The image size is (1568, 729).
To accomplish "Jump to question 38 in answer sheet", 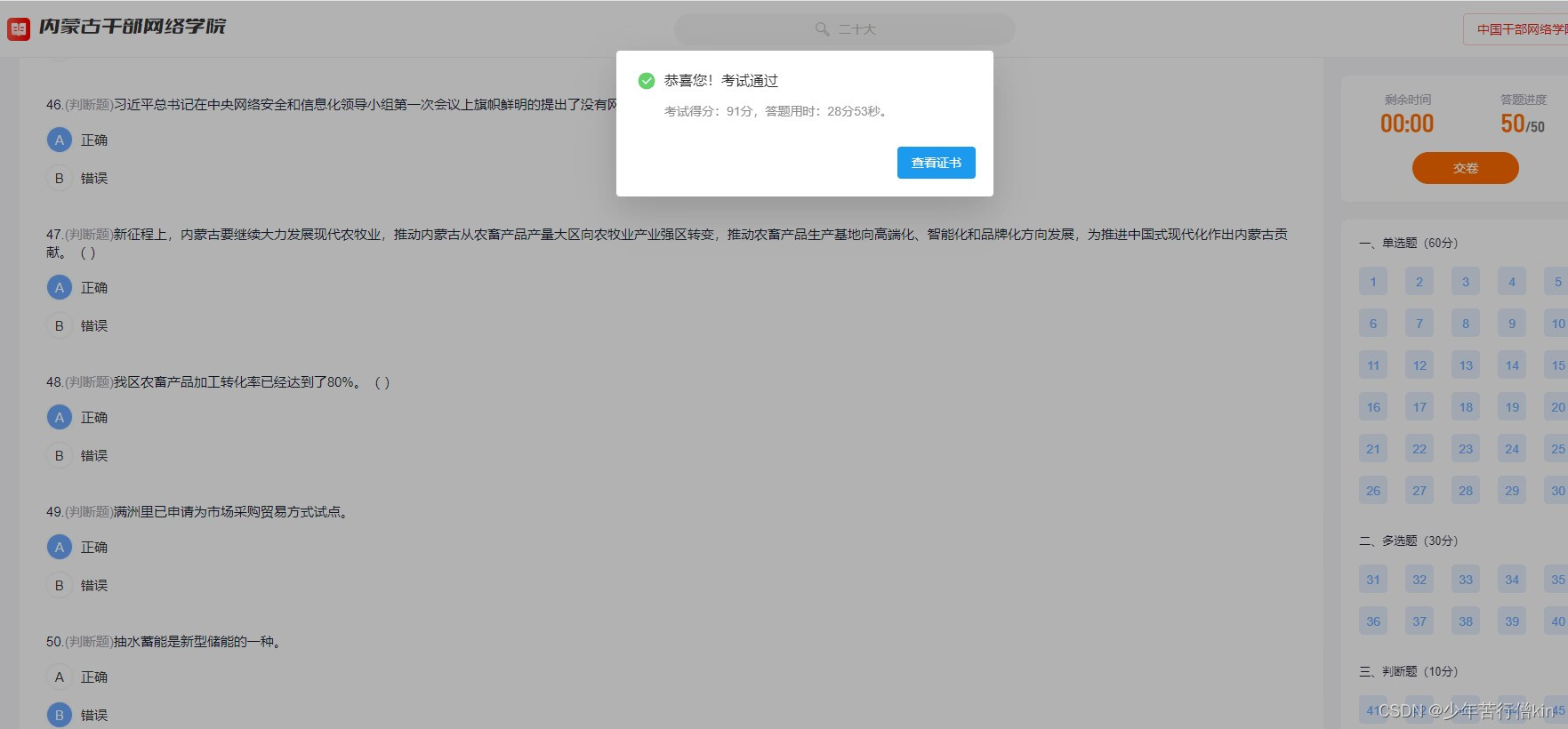I will [x=1466, y=621].
